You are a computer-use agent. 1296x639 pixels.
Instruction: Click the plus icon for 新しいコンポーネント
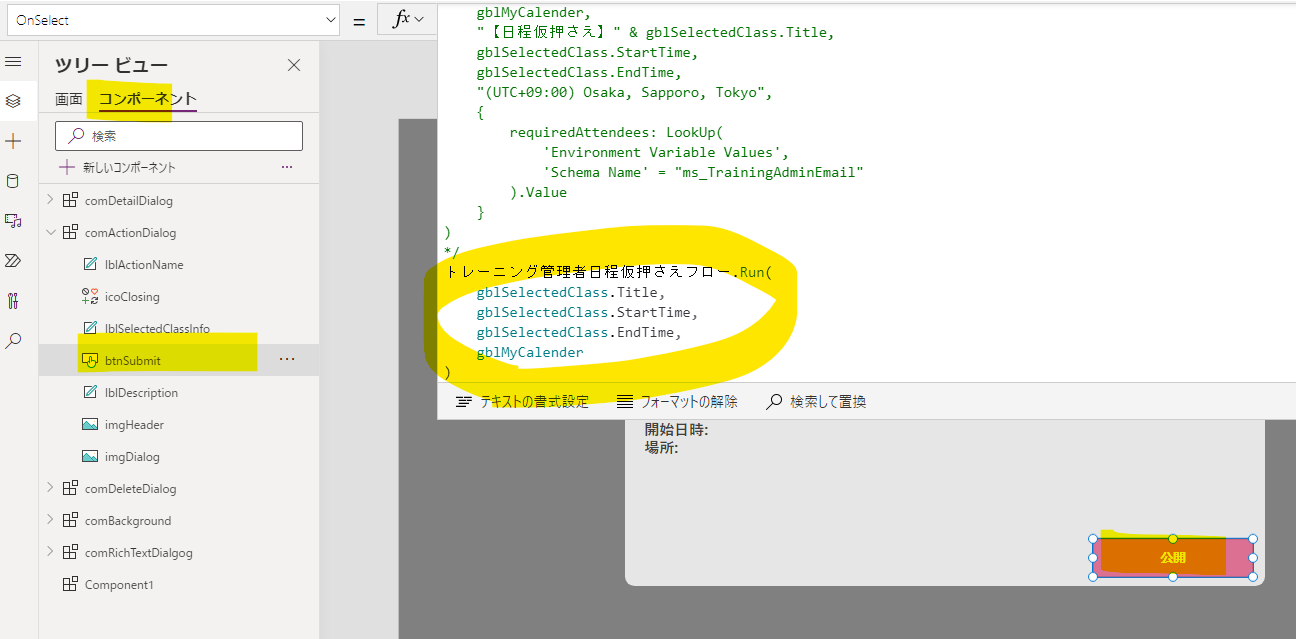(67, 167)
